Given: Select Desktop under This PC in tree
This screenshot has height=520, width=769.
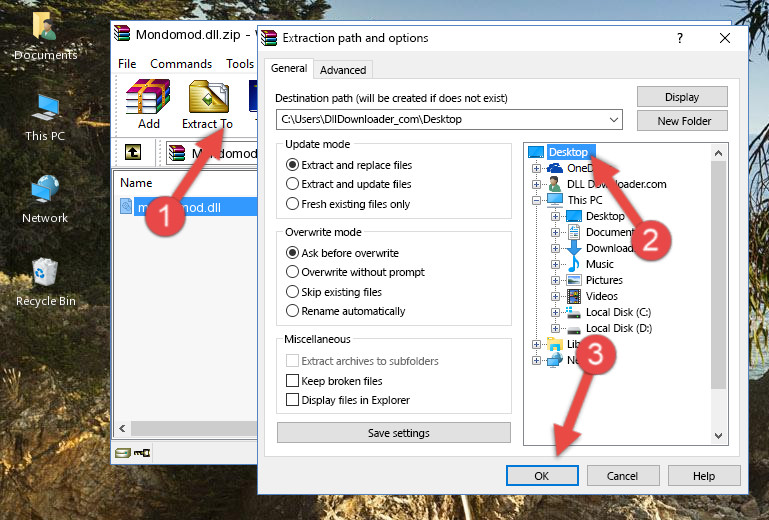Looking at the screenshot, I should (605, 216).
